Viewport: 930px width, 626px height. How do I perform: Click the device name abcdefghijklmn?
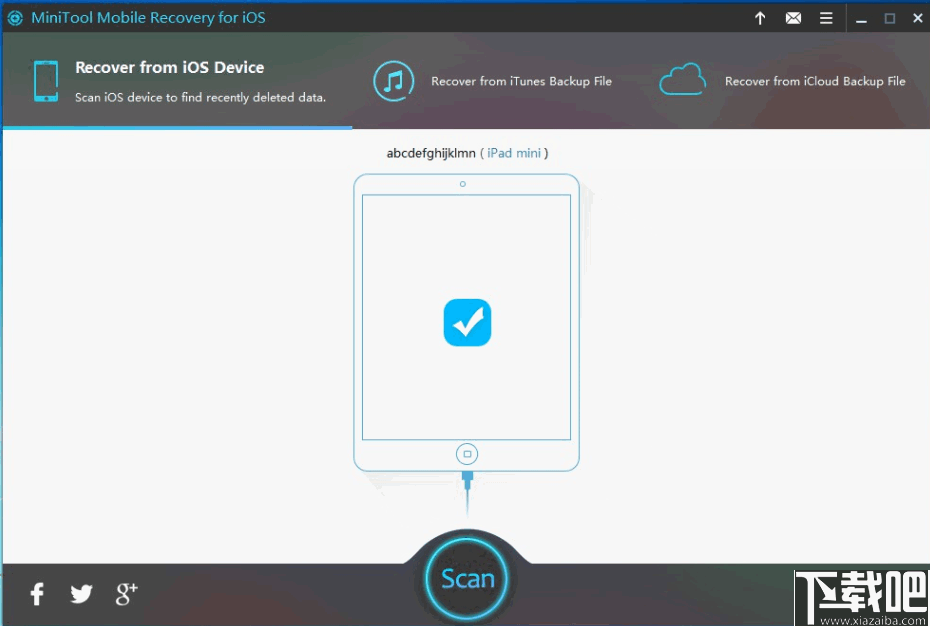coord(430,153)
